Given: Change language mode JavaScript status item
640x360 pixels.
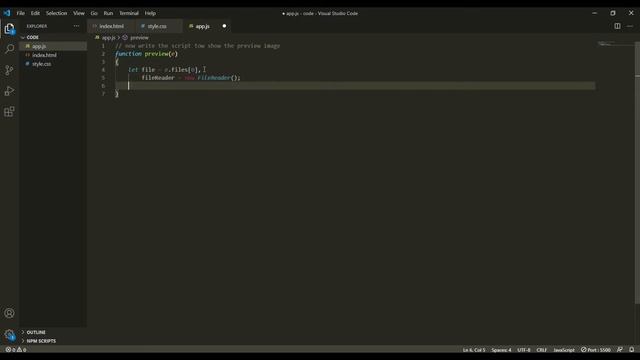Looking at the screenshot, I should pos(564,350).
